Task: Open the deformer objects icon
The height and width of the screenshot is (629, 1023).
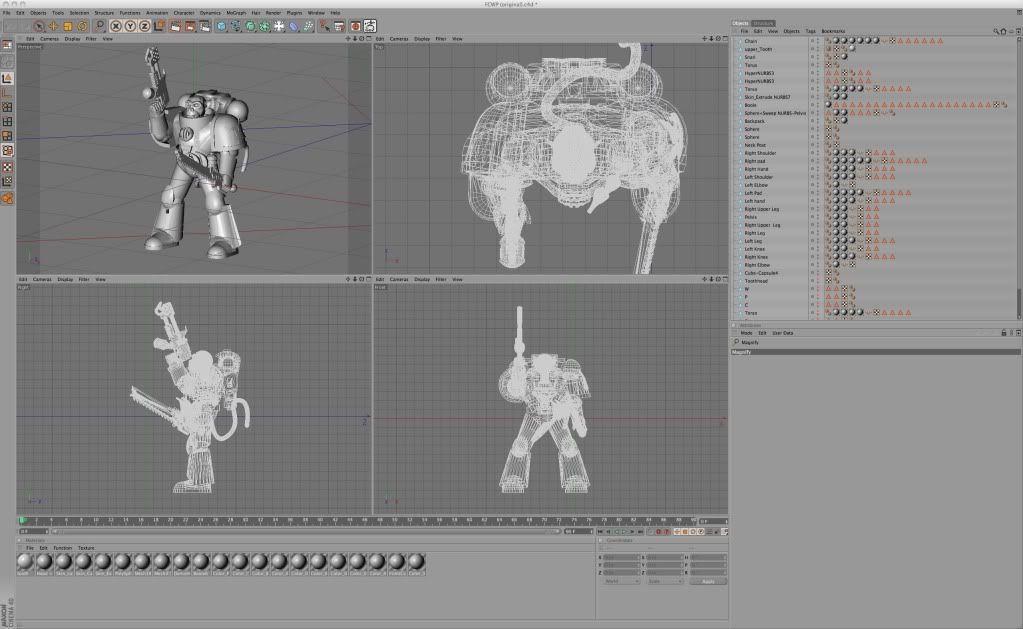Action: point(294,26)
